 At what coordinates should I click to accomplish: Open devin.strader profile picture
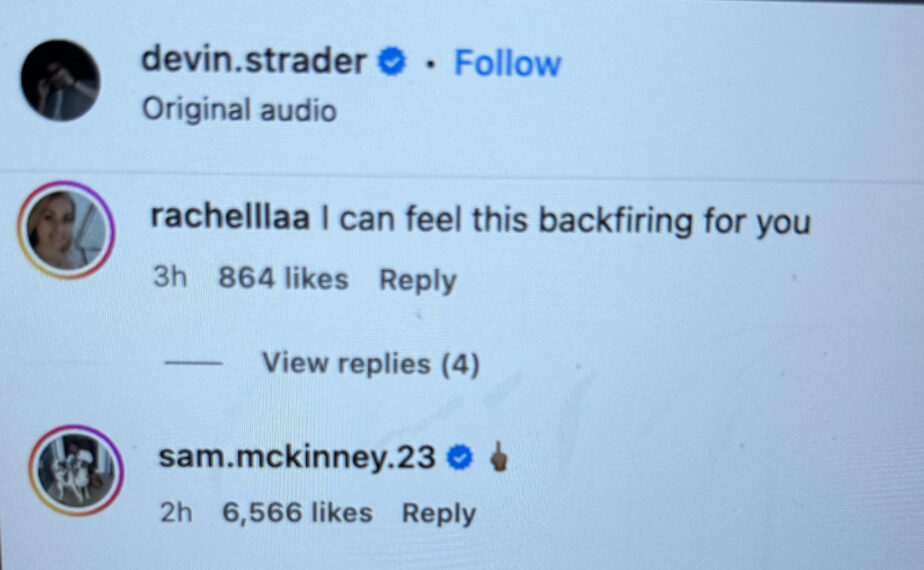click(x=61, y=80)
